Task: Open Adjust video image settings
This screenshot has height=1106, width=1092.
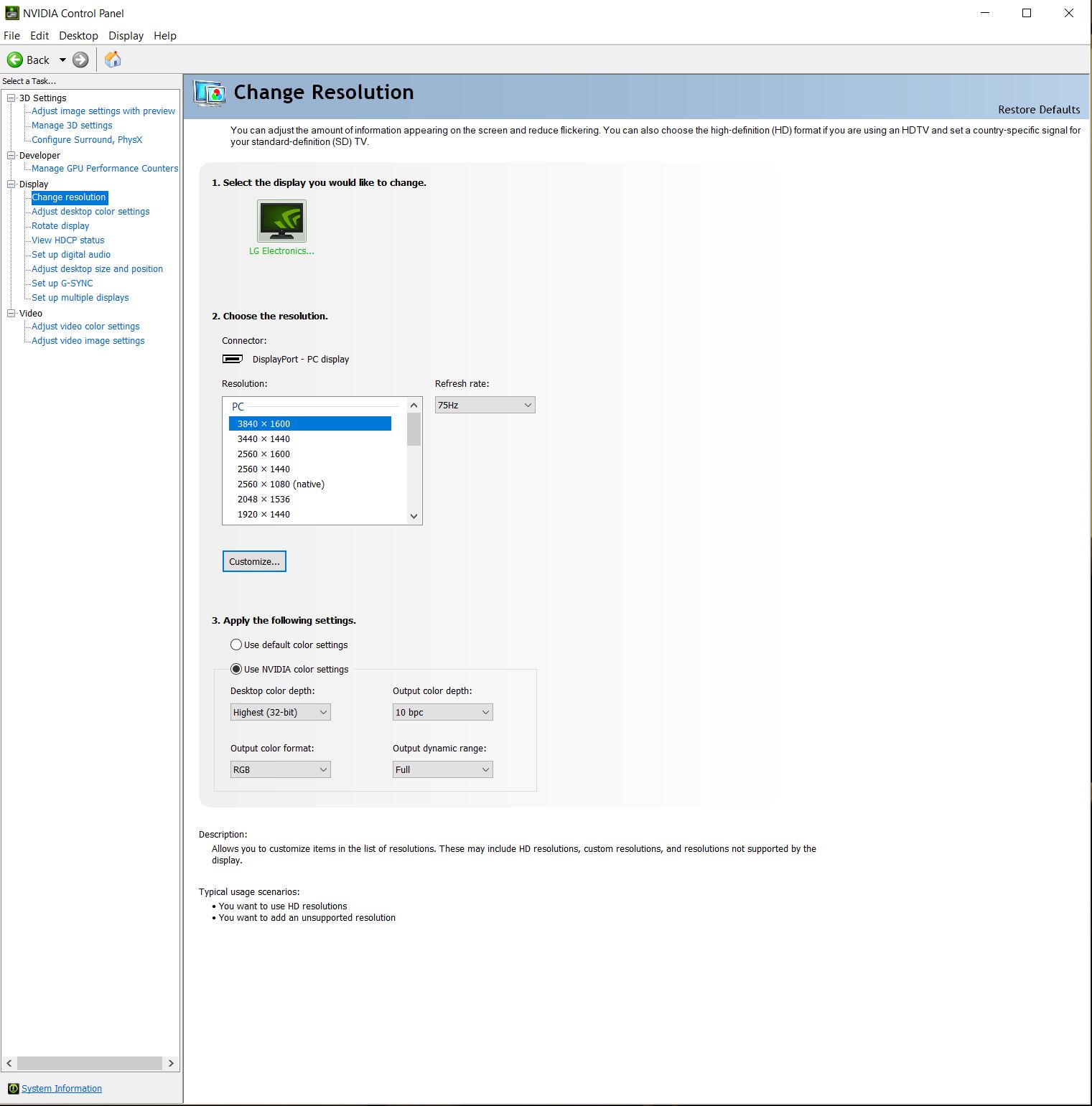Action: click(x=88, y=341)
